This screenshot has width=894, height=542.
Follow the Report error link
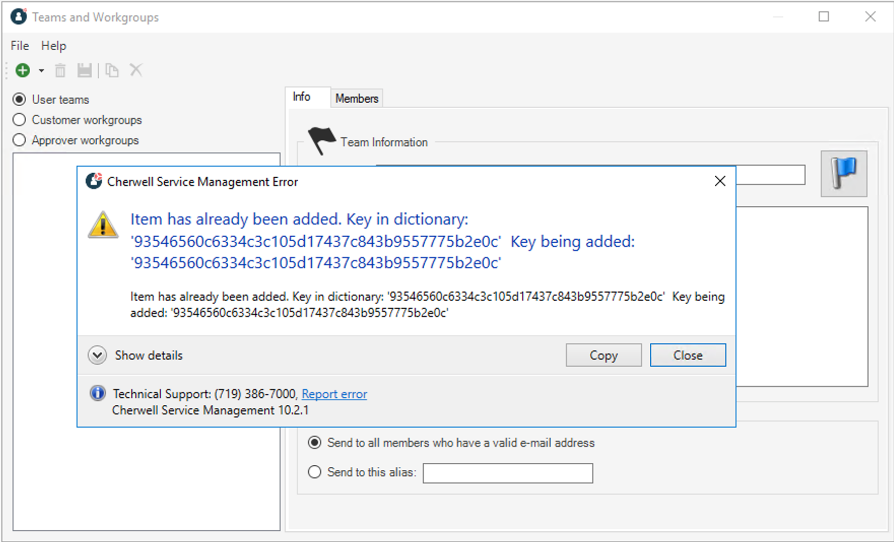(334, 394)
